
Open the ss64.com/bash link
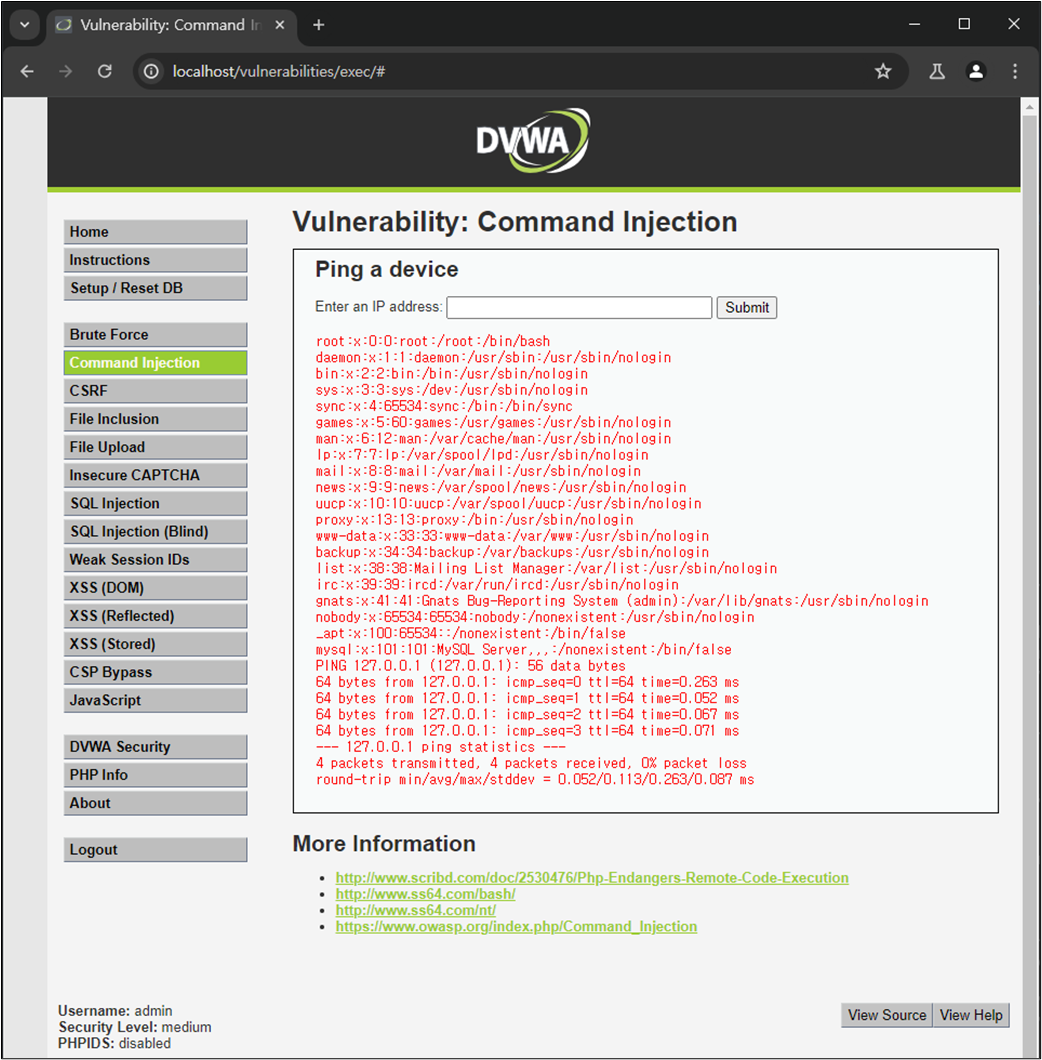425,894
